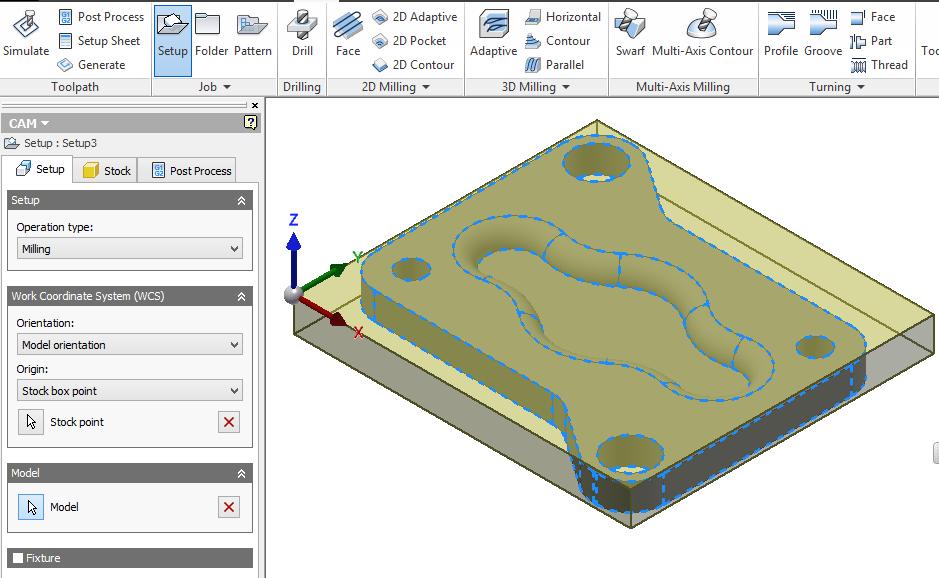Open Setup Sheet tool

click(x=99, y=41)
